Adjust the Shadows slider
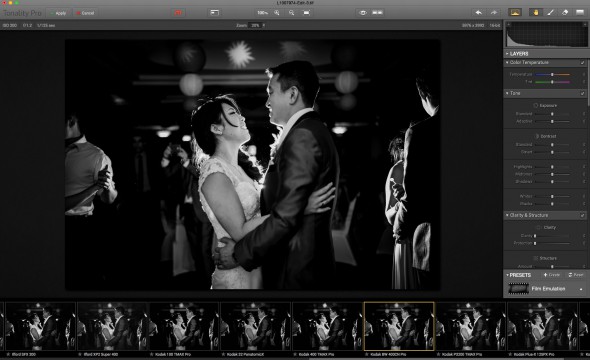This screenshot has width=590, height=360. pyautogui.click(x=552, y=181)
